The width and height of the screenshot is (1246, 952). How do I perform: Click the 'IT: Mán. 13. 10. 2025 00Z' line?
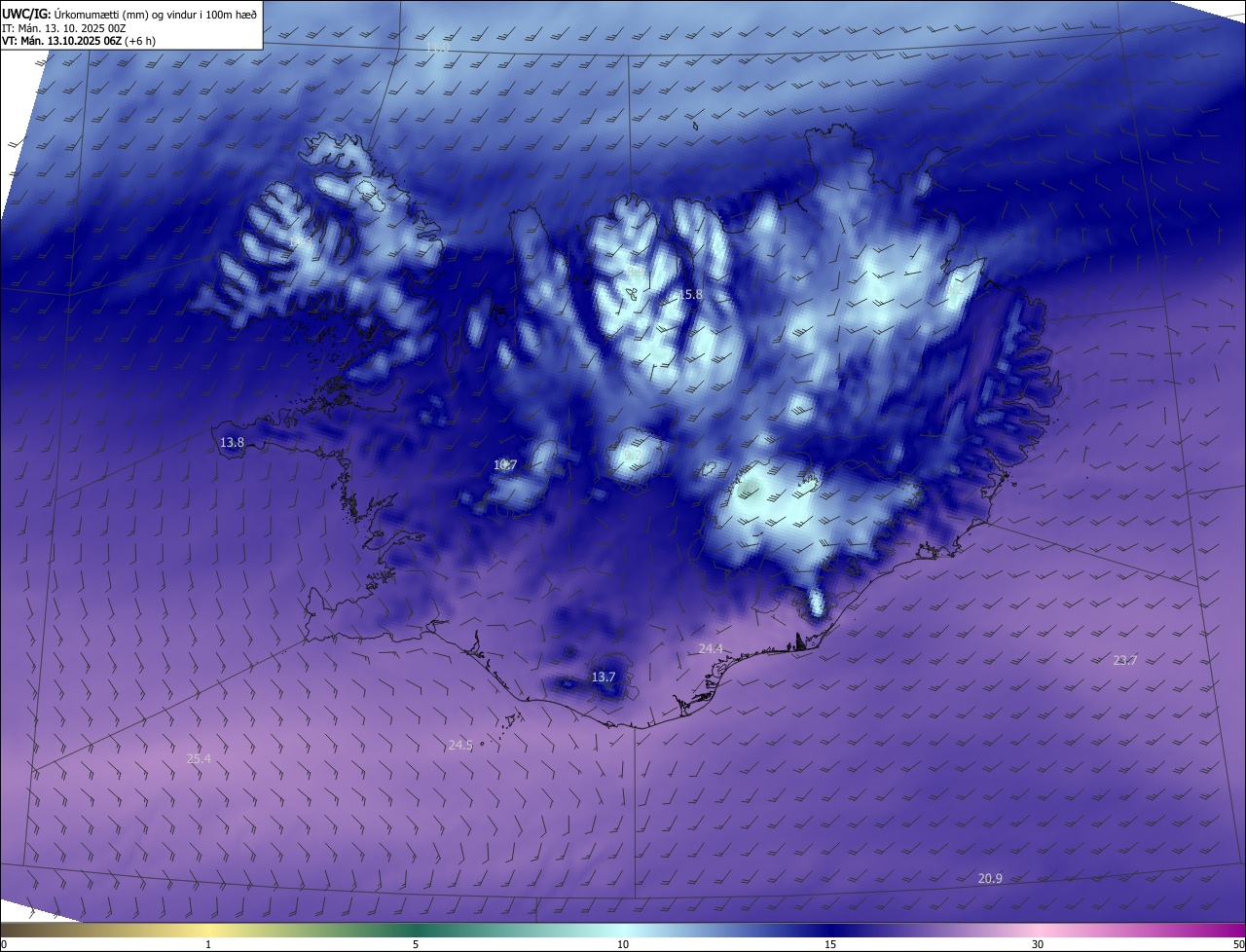[x=63, y=28]
